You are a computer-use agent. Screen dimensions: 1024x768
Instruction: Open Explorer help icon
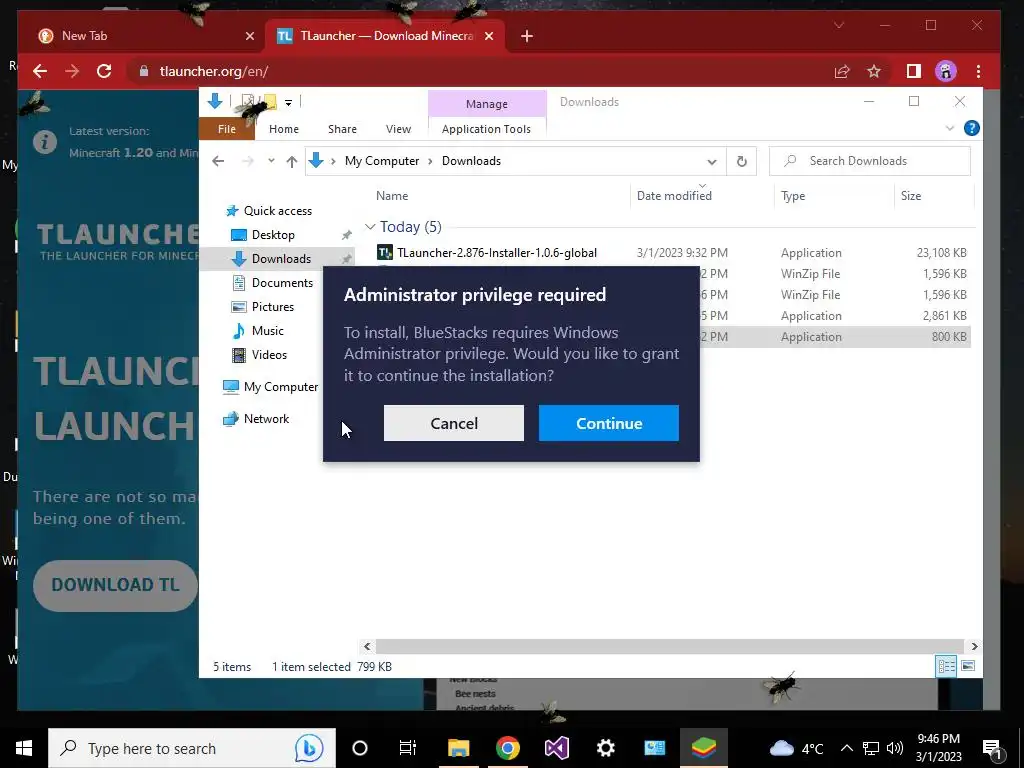click(971, 128)
